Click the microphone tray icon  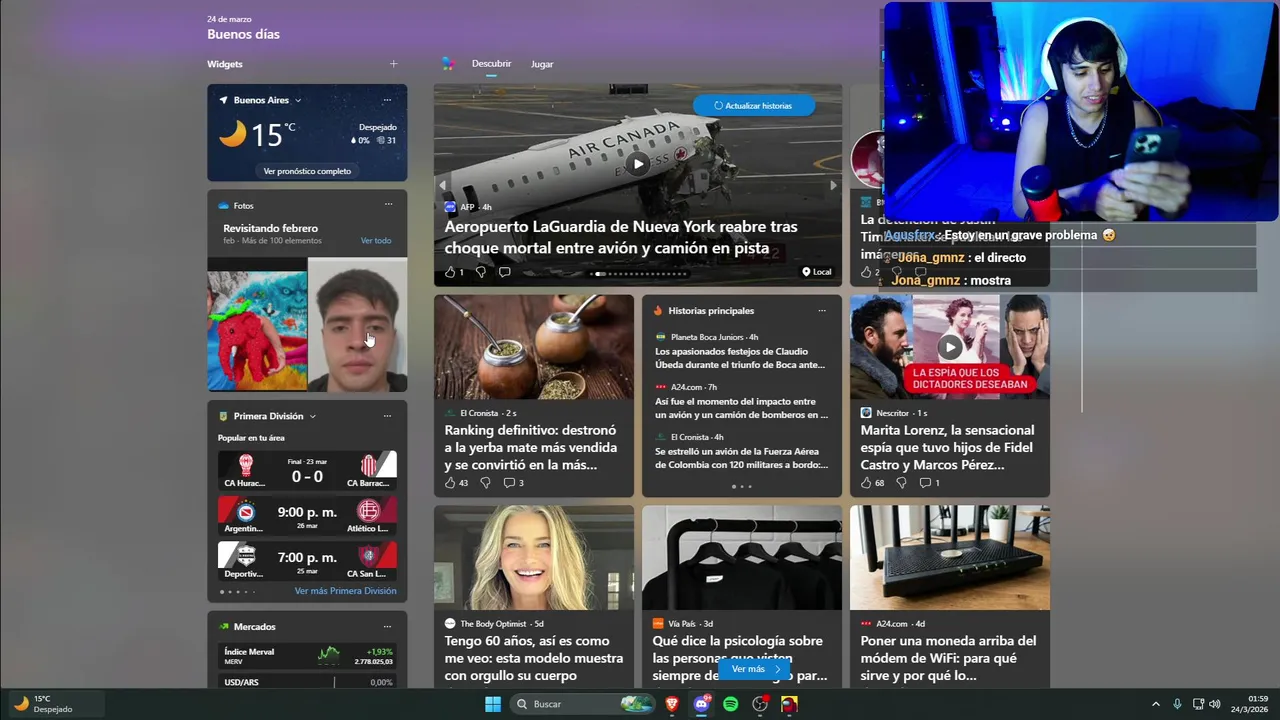tap(1177, 704)
